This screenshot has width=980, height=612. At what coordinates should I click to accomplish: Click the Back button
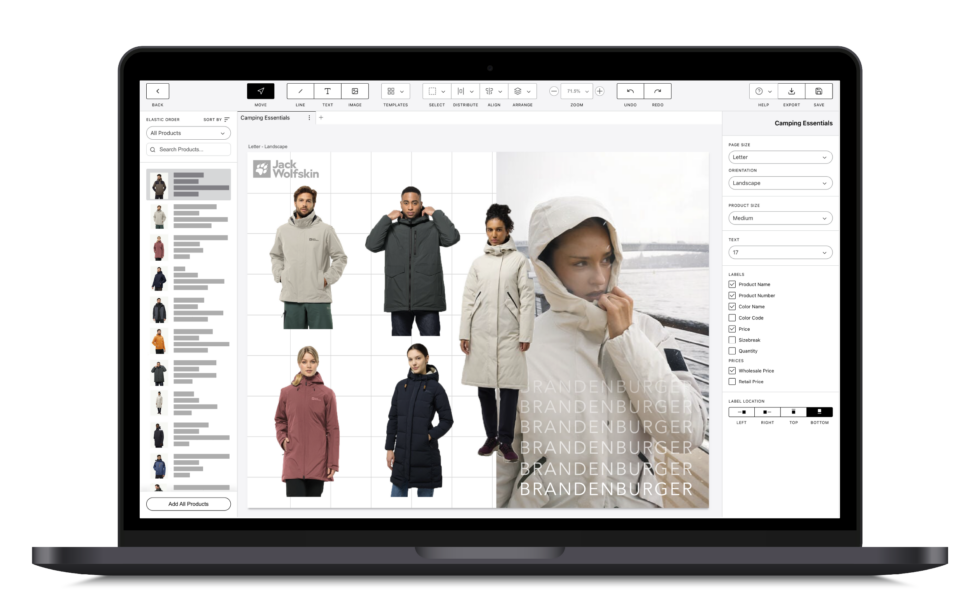(x=157, y=90)
